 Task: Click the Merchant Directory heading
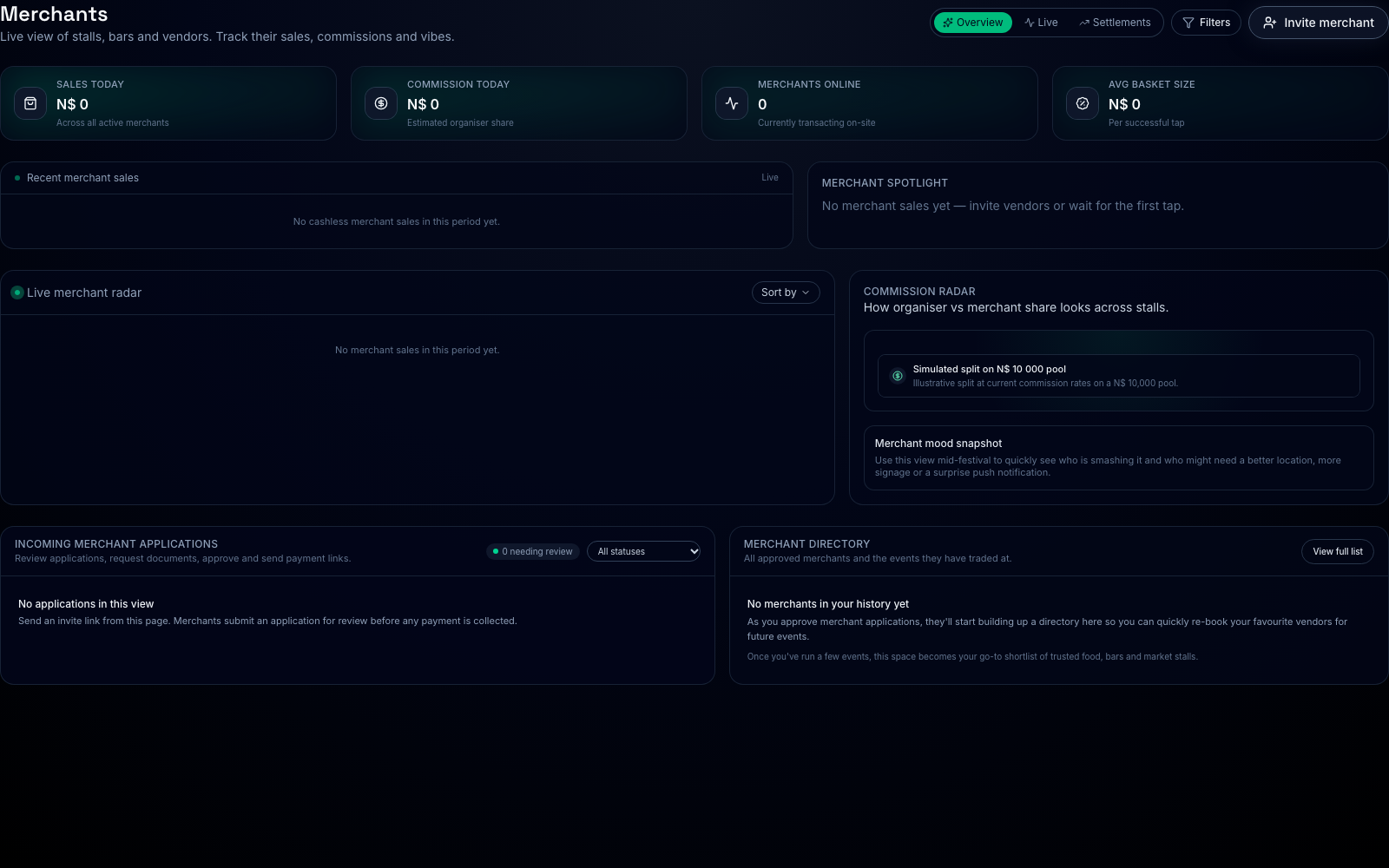(x=806, y=544)
